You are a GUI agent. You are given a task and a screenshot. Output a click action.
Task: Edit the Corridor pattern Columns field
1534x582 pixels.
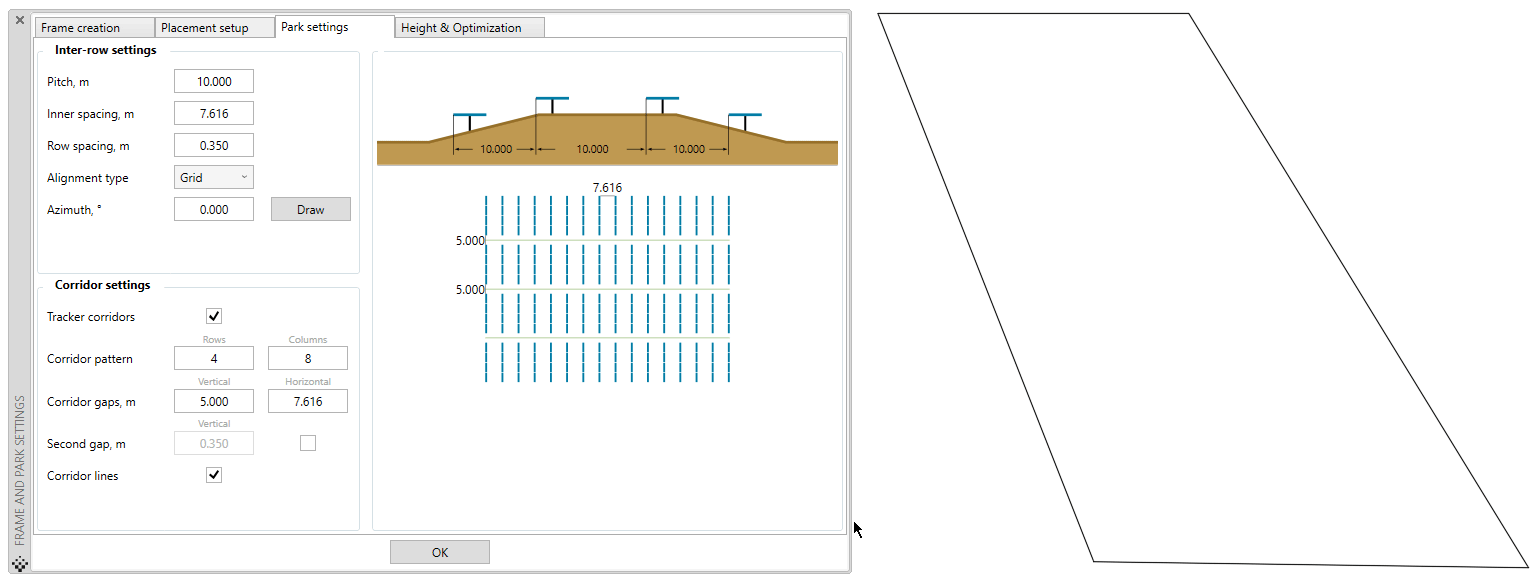[x=308, y=358]
